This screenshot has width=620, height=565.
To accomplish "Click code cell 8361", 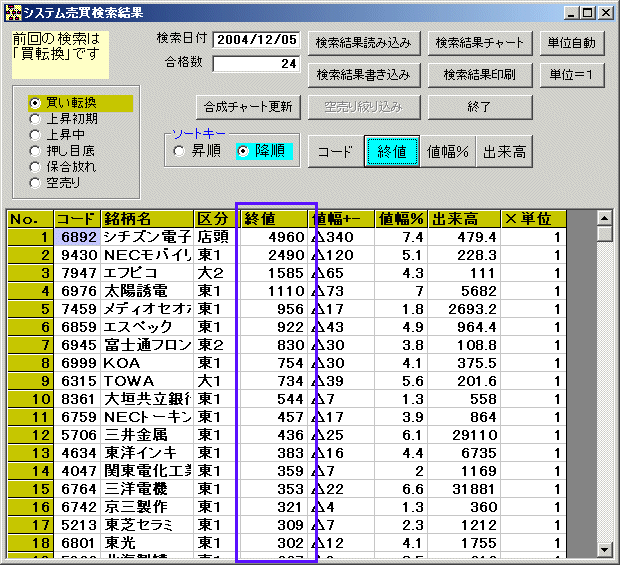I will tap(77, 399).
